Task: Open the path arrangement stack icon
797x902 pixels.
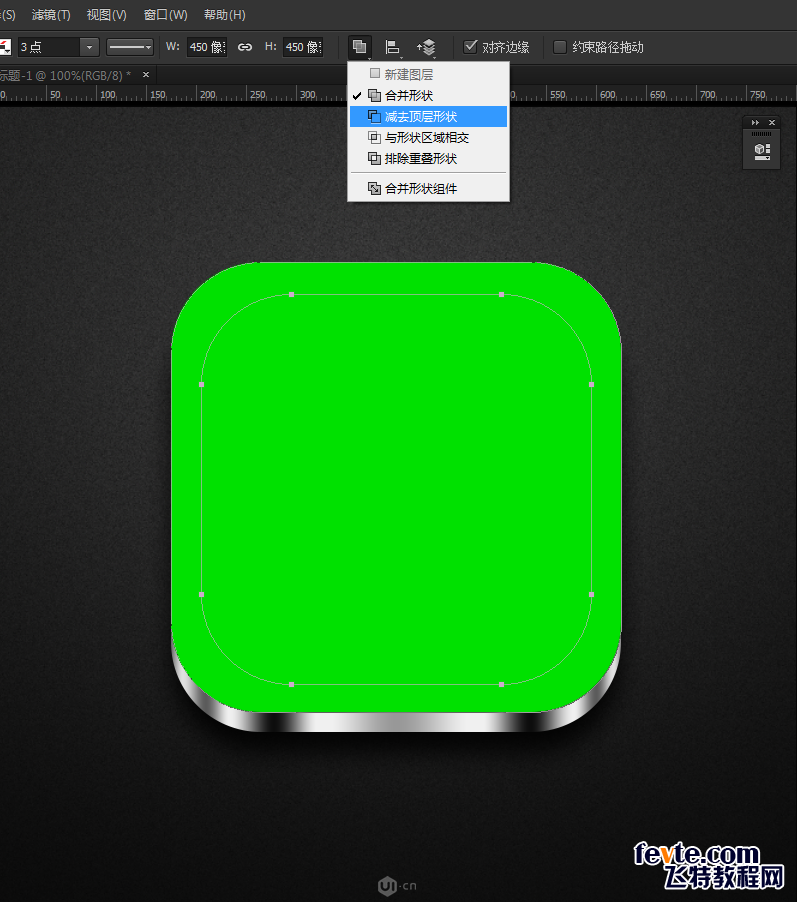Action: click(427, 47)
